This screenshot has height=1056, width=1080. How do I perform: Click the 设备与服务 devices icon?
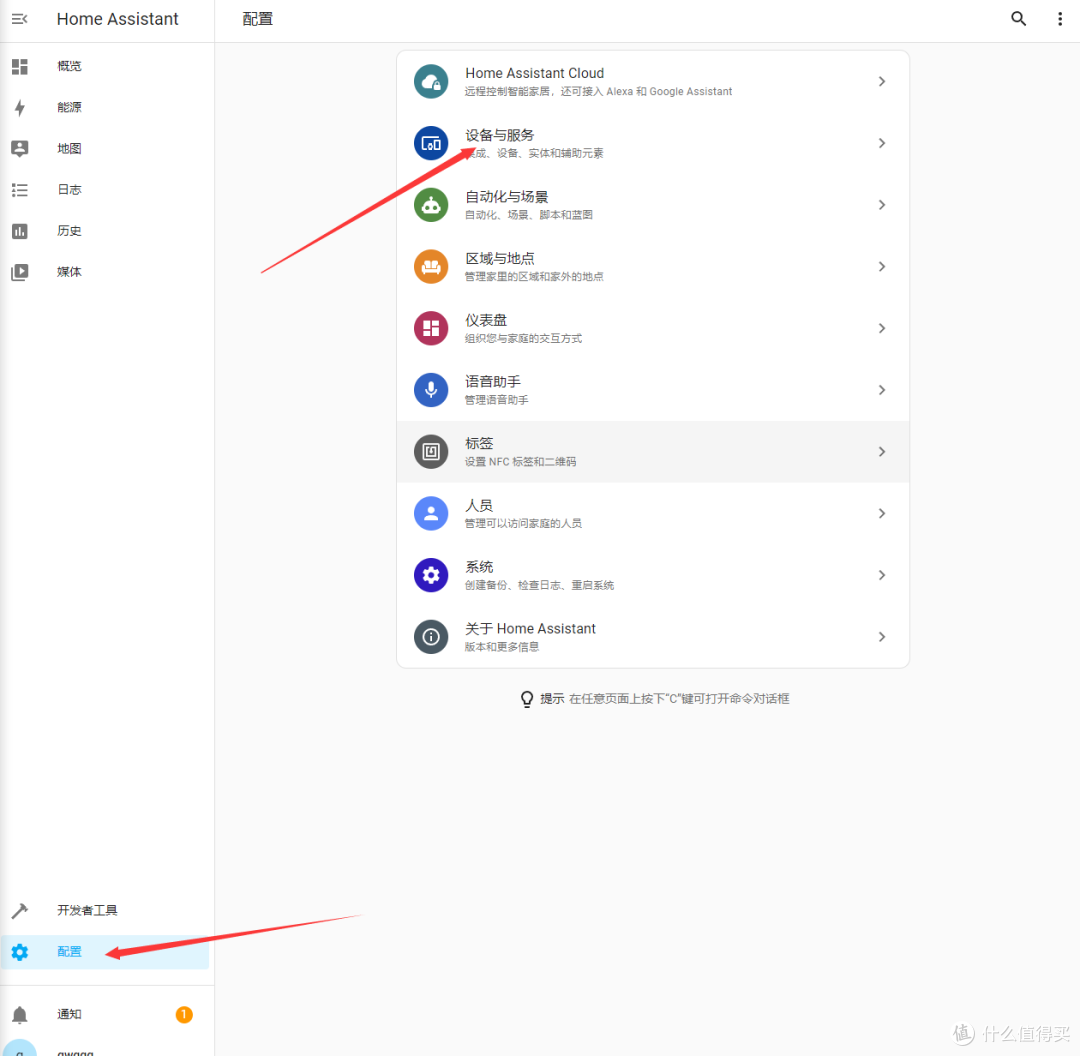[431, 143]
